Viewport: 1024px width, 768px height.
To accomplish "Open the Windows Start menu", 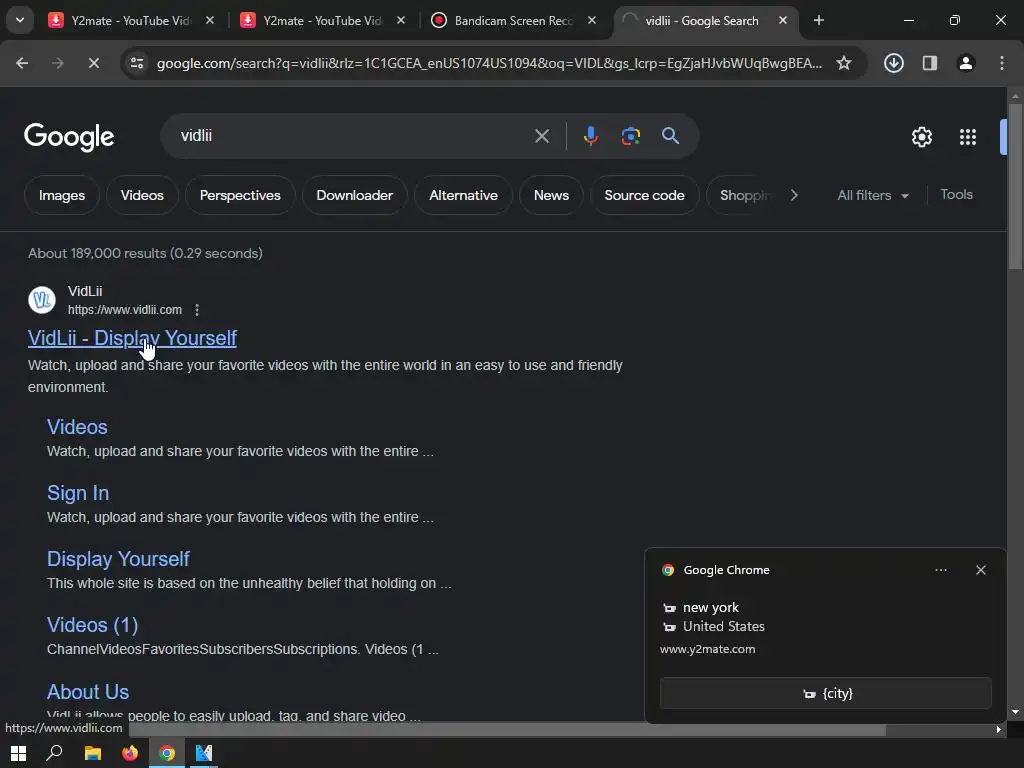I will [18, 753].
